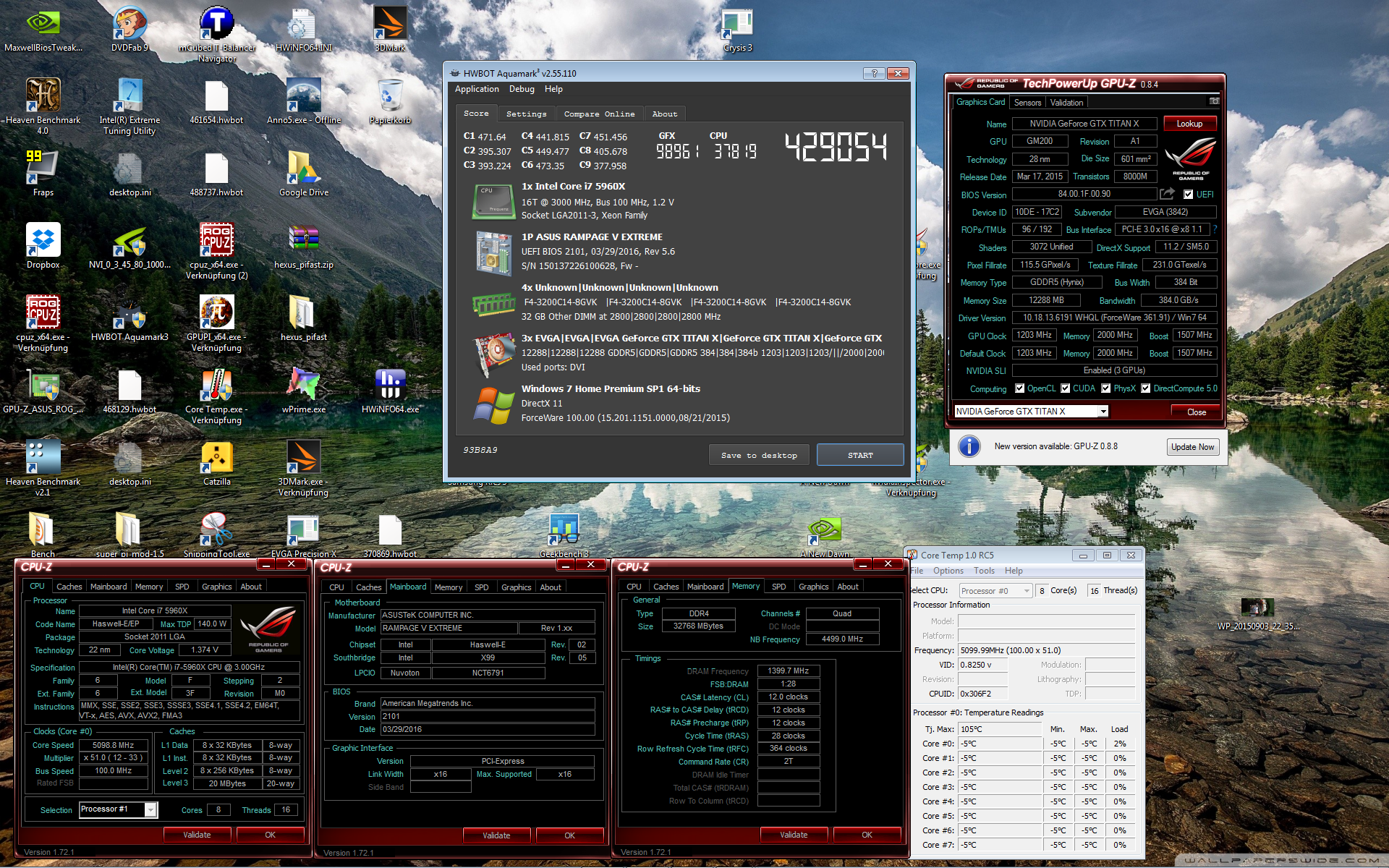The image size is (1389, 868).
Task: Open the Validation tab in GPU-Z
Action: pyautogui.click(x=1066, y=103)
